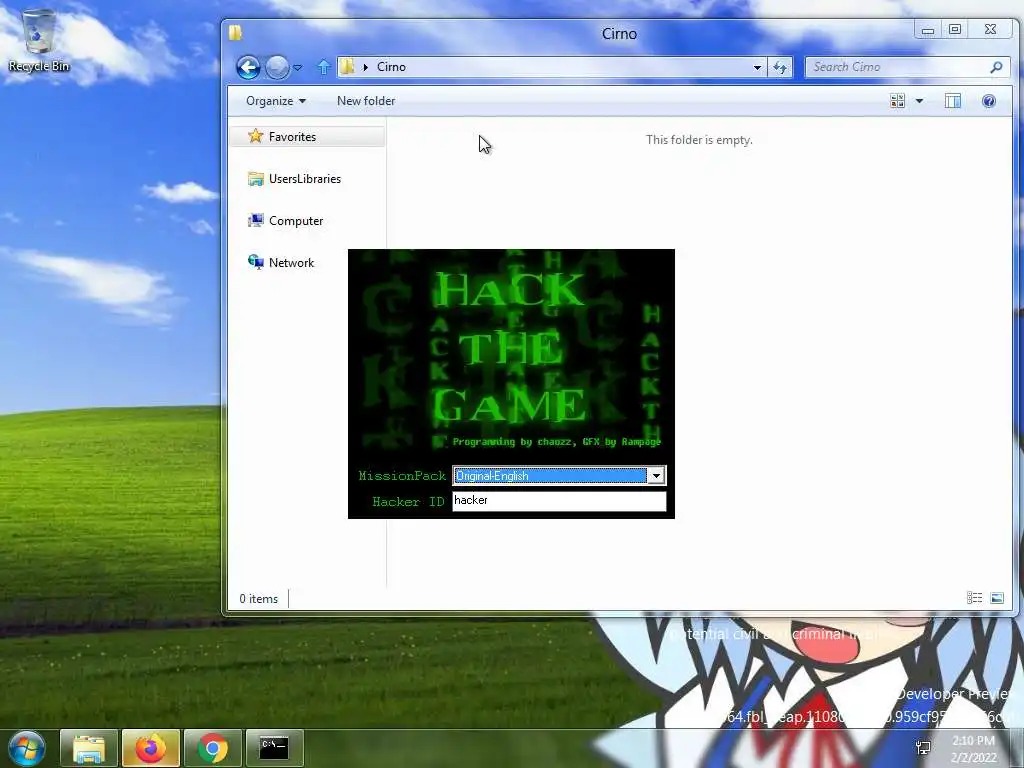Open the recent locations dropdown arrow
Screen dimensions: 1024x768
(x=298, y=67)
